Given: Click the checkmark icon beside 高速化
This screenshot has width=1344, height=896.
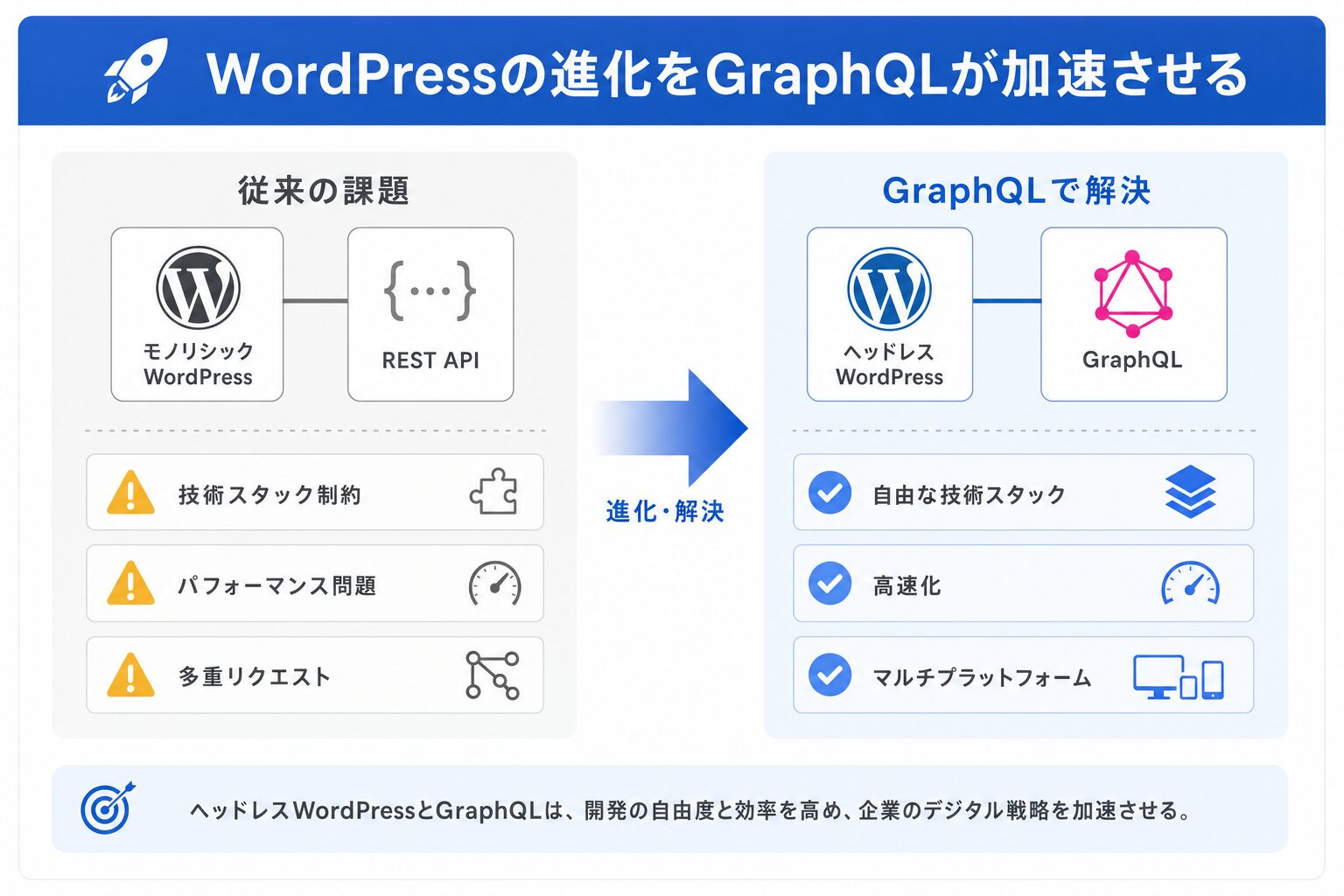Looking at the screenshot, I should [829, 584].
